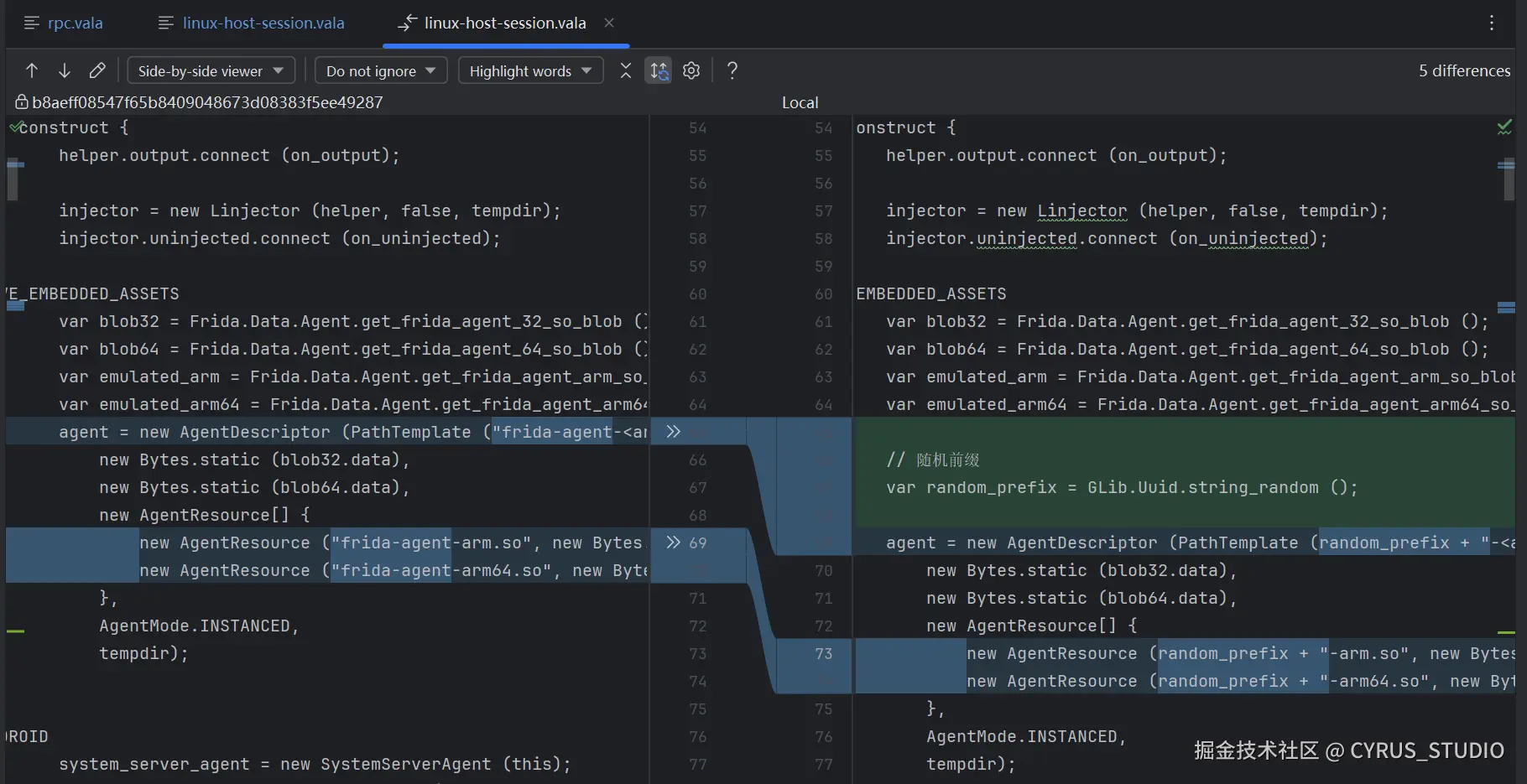Toggle collapse unchanged fragments
The width and height of the screenshot is (1527, 784).
(x=626, y=70)
